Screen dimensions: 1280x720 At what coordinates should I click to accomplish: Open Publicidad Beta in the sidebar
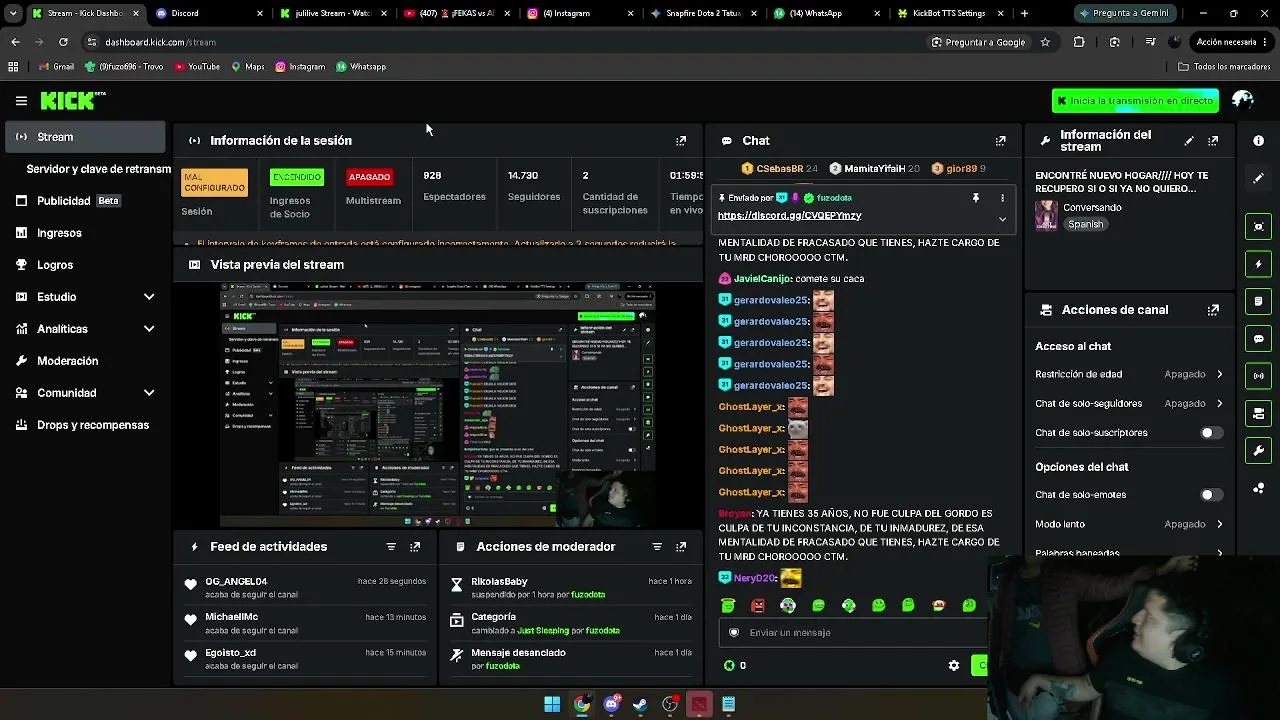(x=85, y=201)
